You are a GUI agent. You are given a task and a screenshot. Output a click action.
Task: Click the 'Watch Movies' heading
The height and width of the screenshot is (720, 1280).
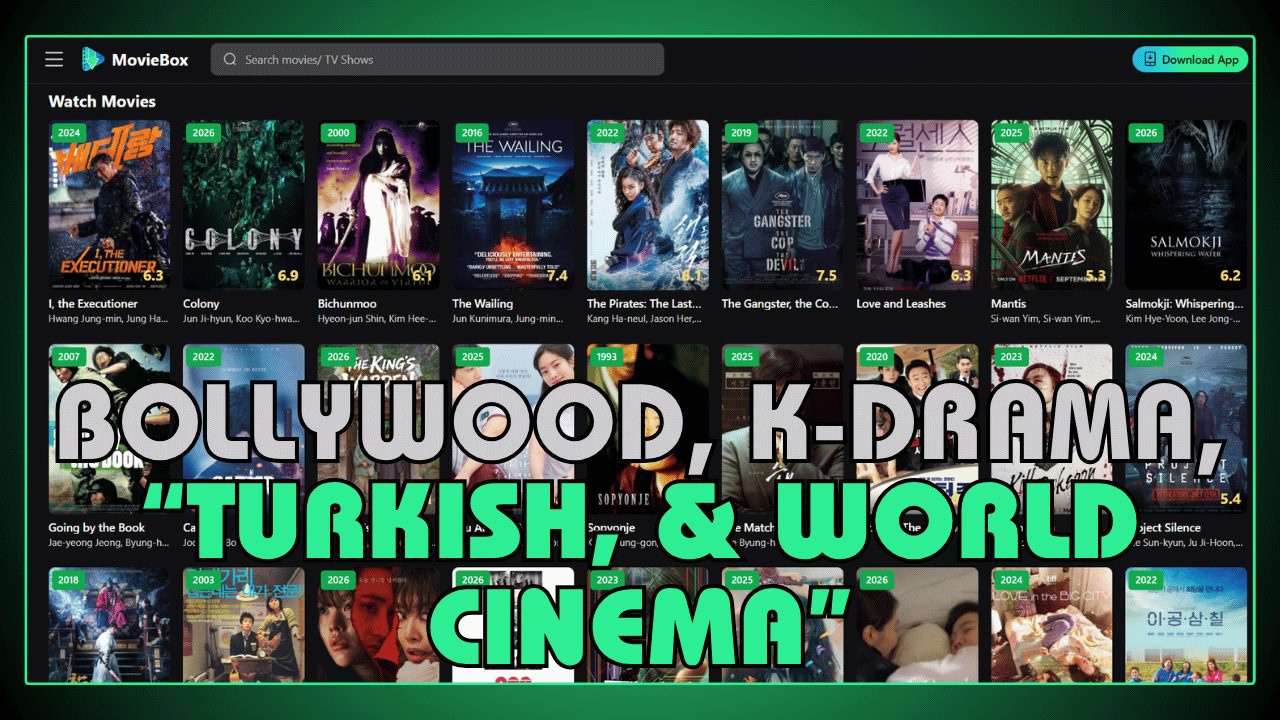point(102,101)
